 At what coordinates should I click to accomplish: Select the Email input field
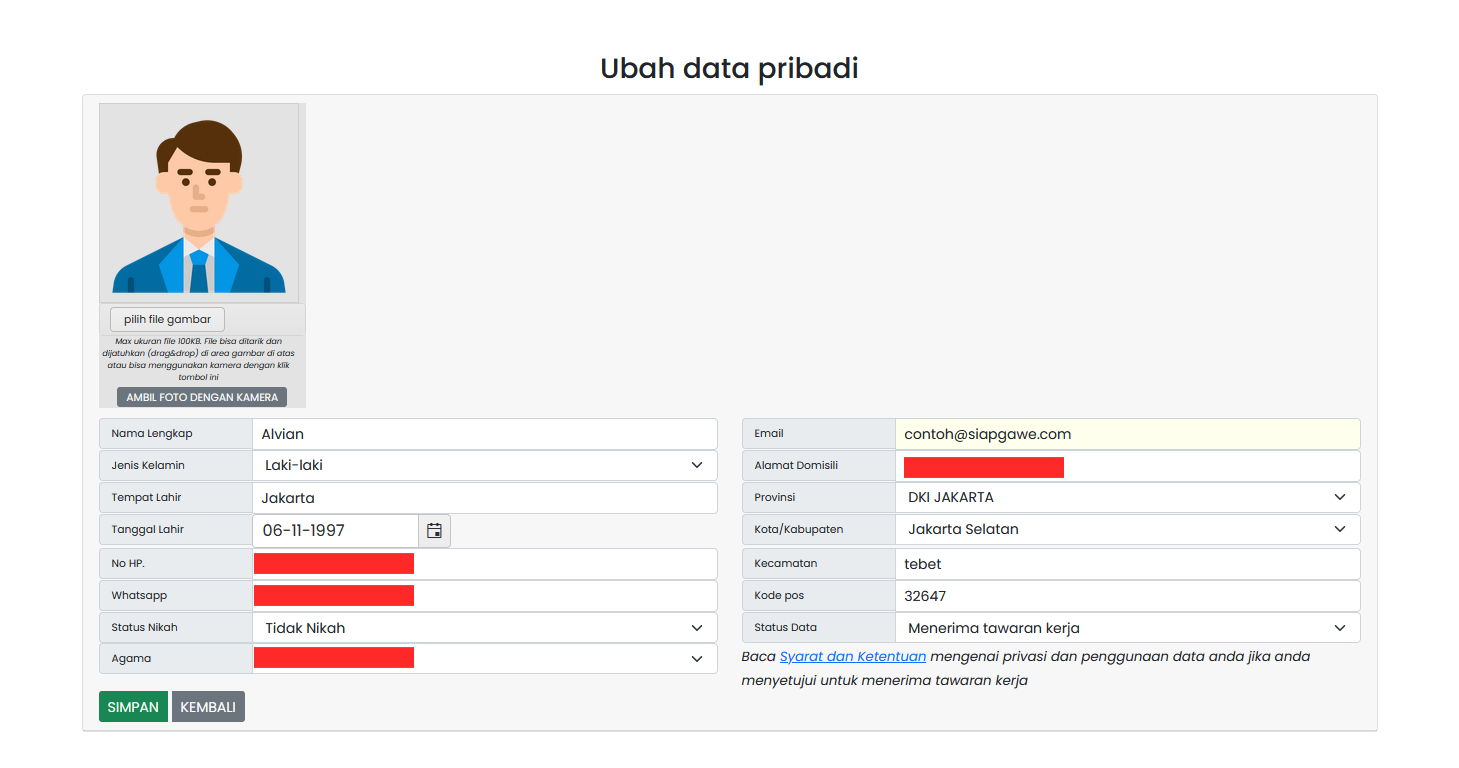pos(1128,434)
